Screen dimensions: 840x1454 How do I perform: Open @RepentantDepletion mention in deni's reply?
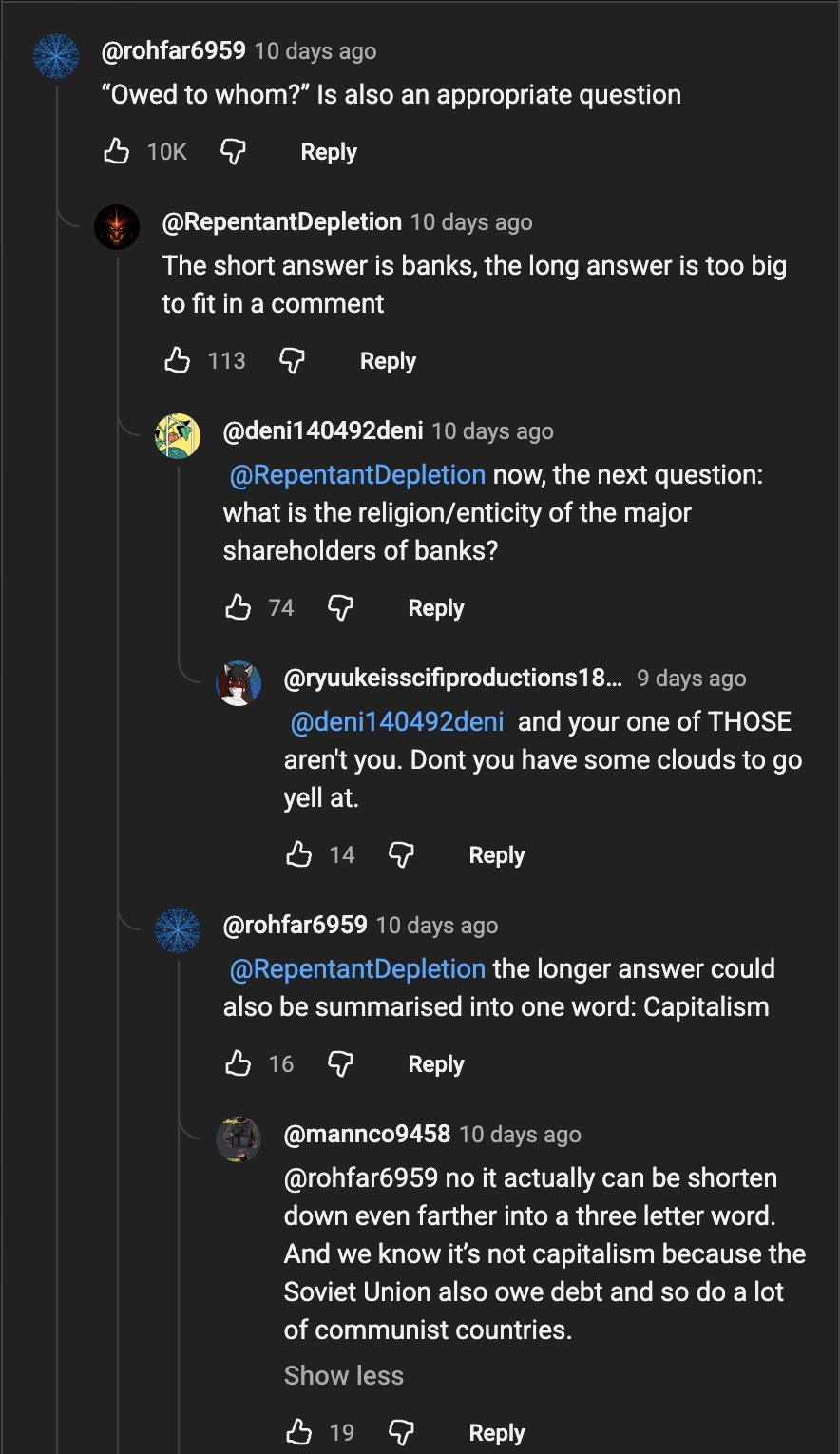pyautogui.click(x=357, y=474)
